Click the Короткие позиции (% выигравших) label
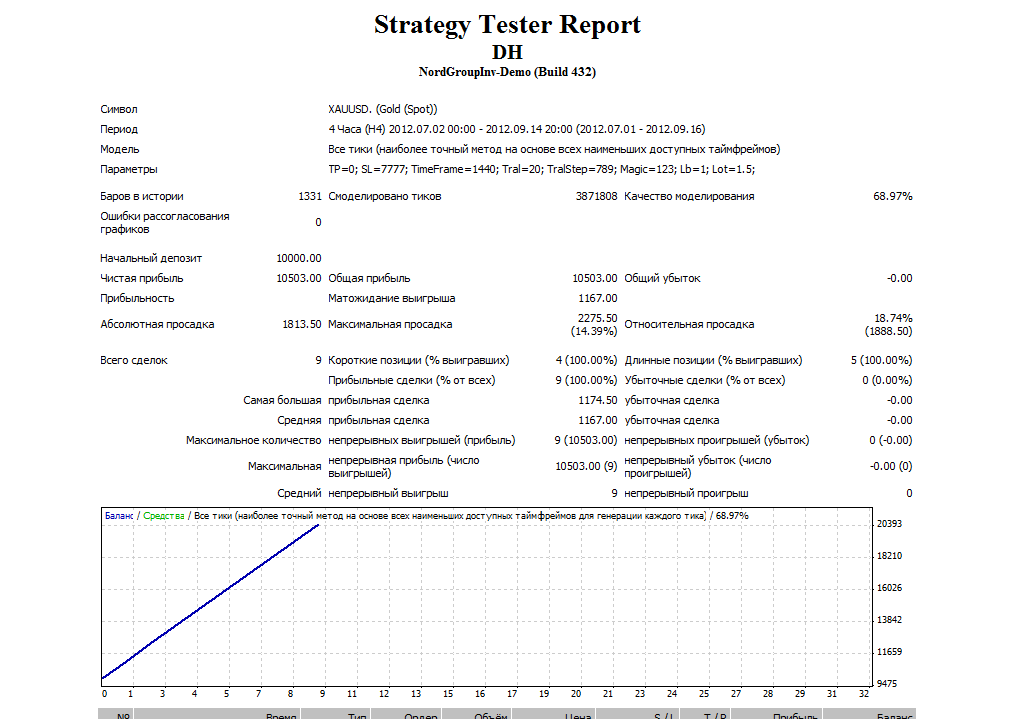This screenshot has height=719, width=1013. pos(419,360)
